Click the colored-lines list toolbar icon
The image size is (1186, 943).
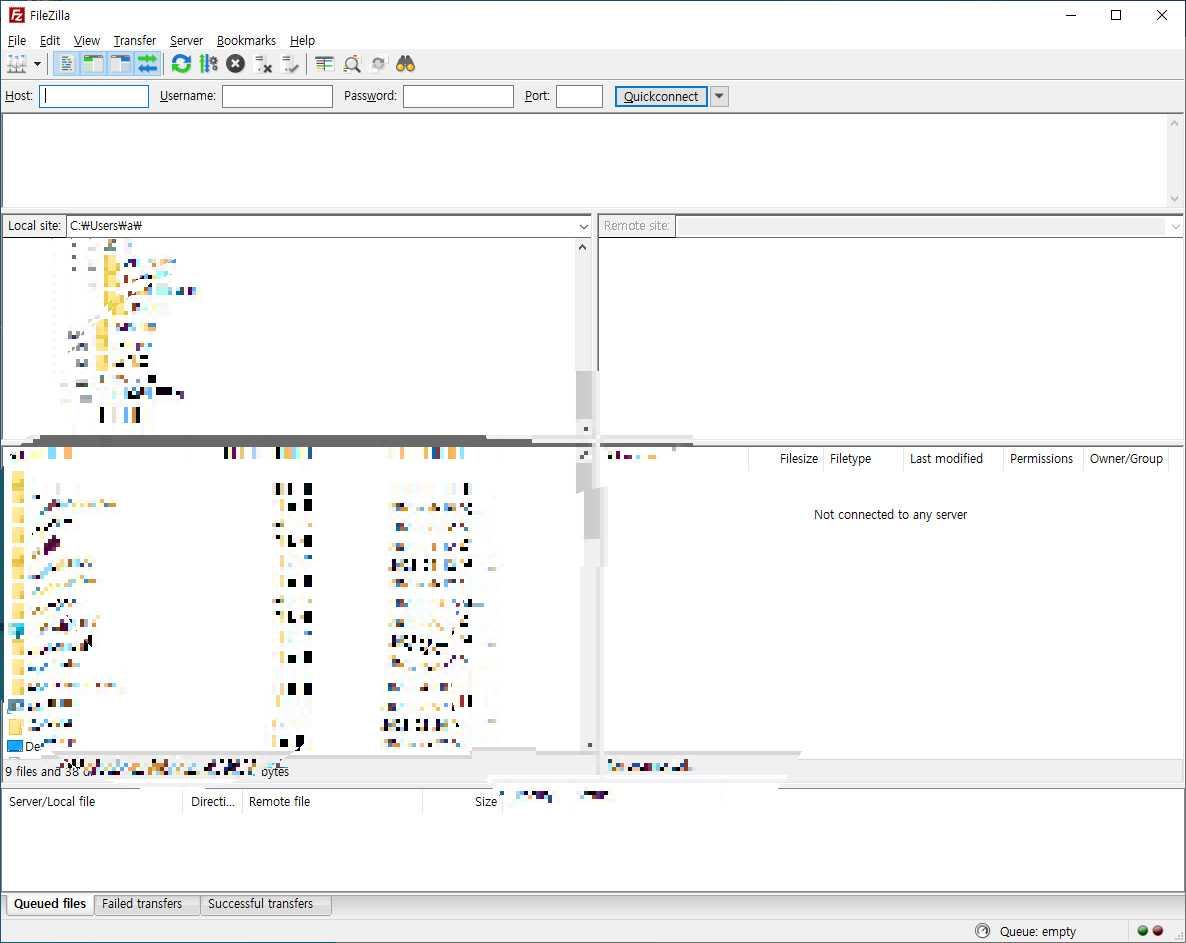click(324, 64)
